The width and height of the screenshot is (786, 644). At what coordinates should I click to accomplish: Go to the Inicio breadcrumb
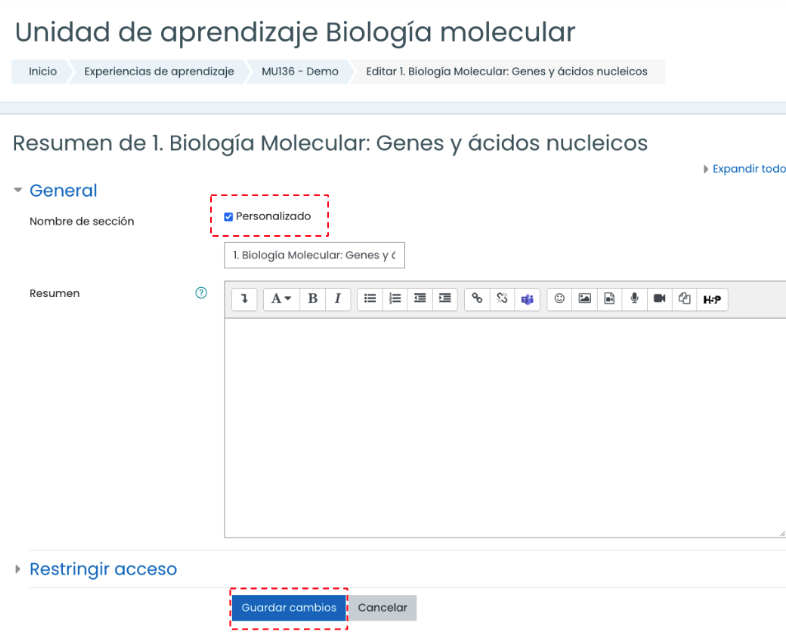(x=43, y=71)
